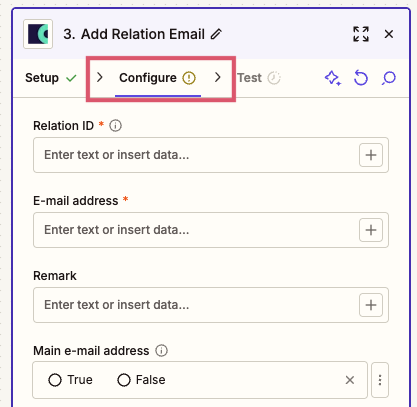The width and height of the screenshot is (417, 407).
Task: Switch to the Test tab
Action: (x=249, y=78)
